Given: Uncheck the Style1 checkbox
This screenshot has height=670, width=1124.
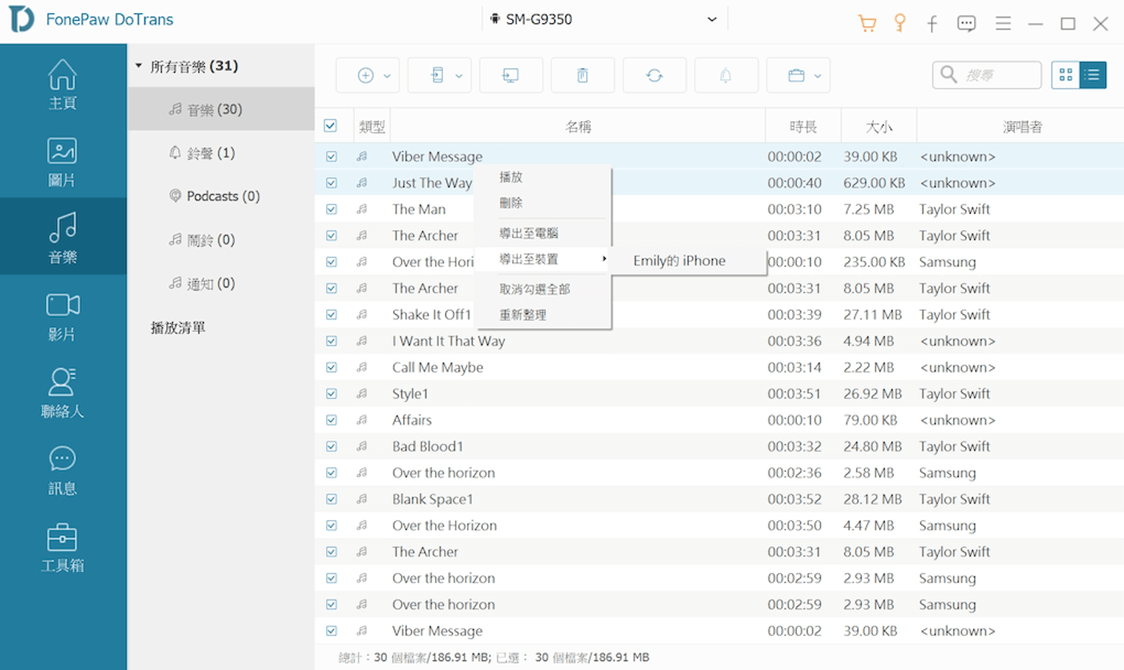Looking at the screenshot, I should [331, 393].
